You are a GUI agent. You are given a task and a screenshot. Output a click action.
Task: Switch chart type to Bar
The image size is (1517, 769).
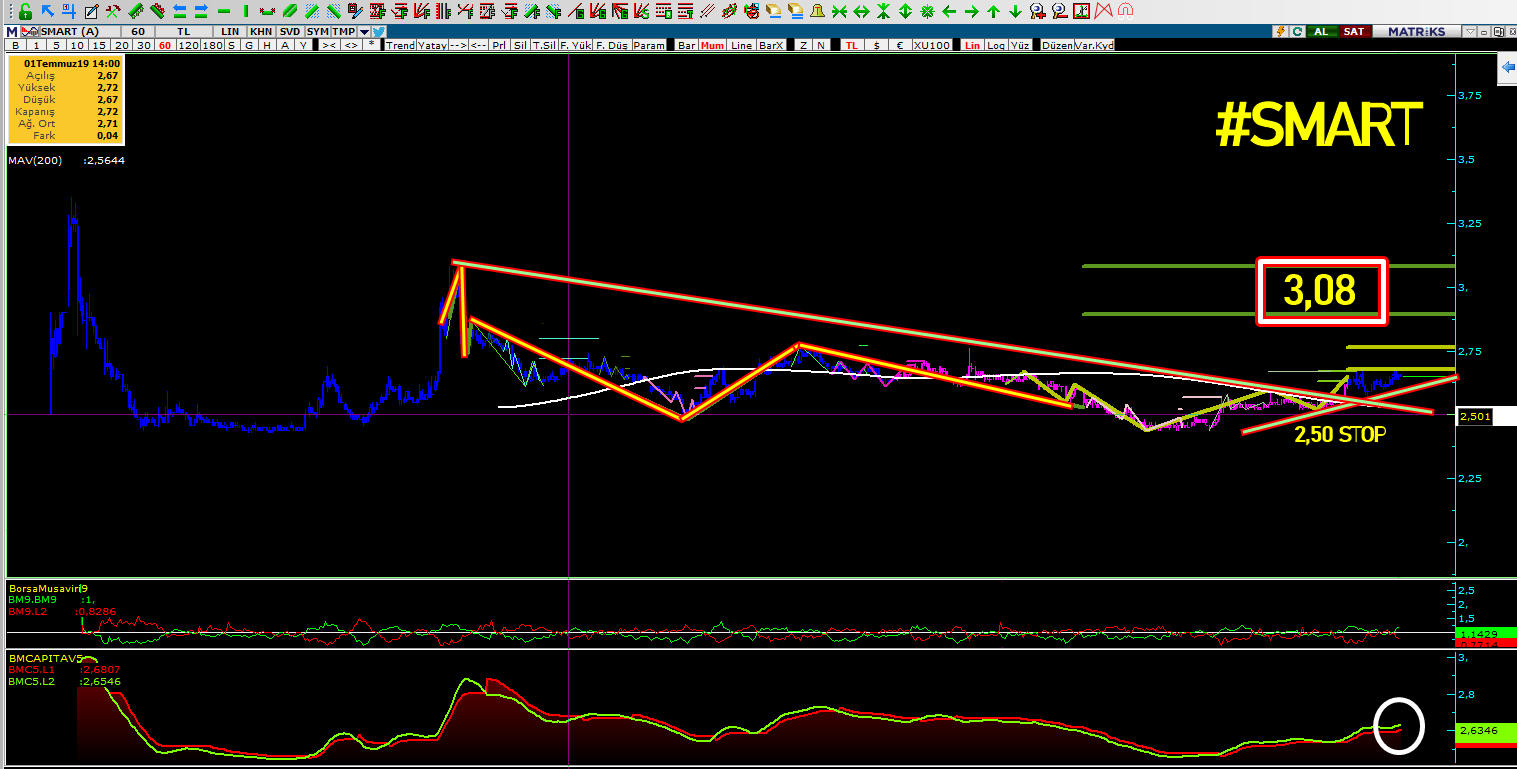coord(686,45)
